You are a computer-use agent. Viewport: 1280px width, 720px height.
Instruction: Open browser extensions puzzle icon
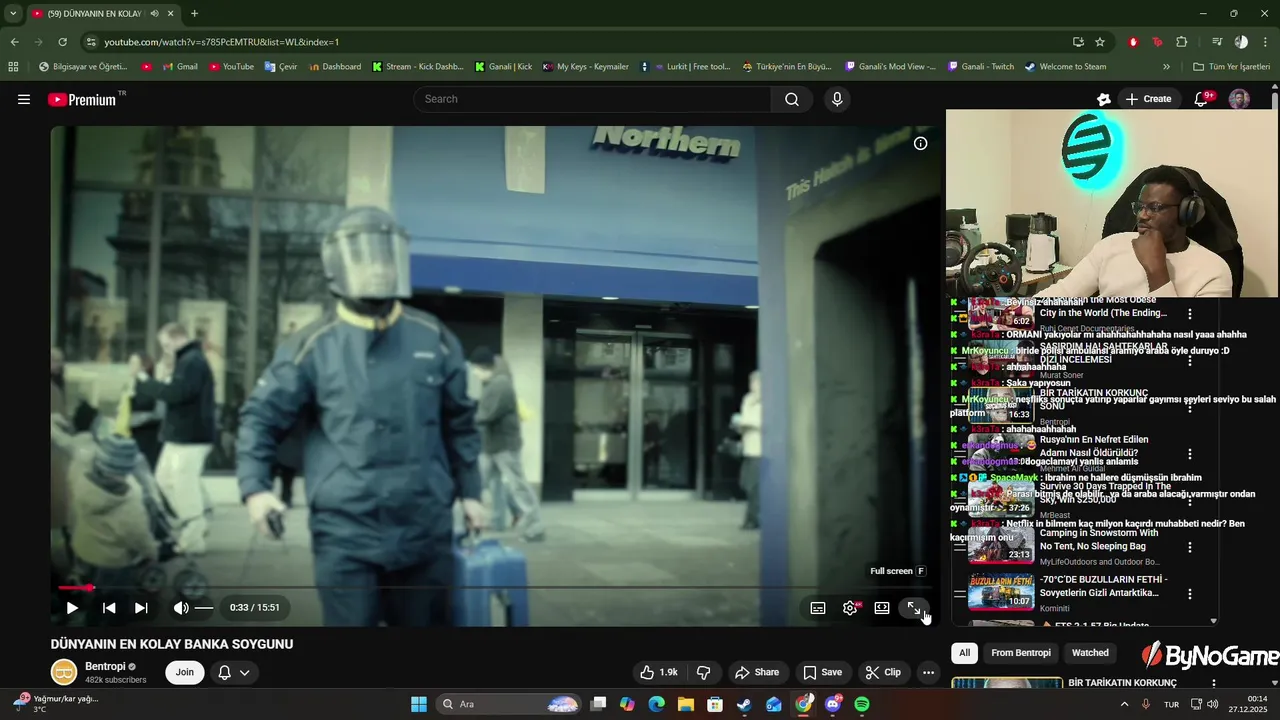coord(1181,42)
